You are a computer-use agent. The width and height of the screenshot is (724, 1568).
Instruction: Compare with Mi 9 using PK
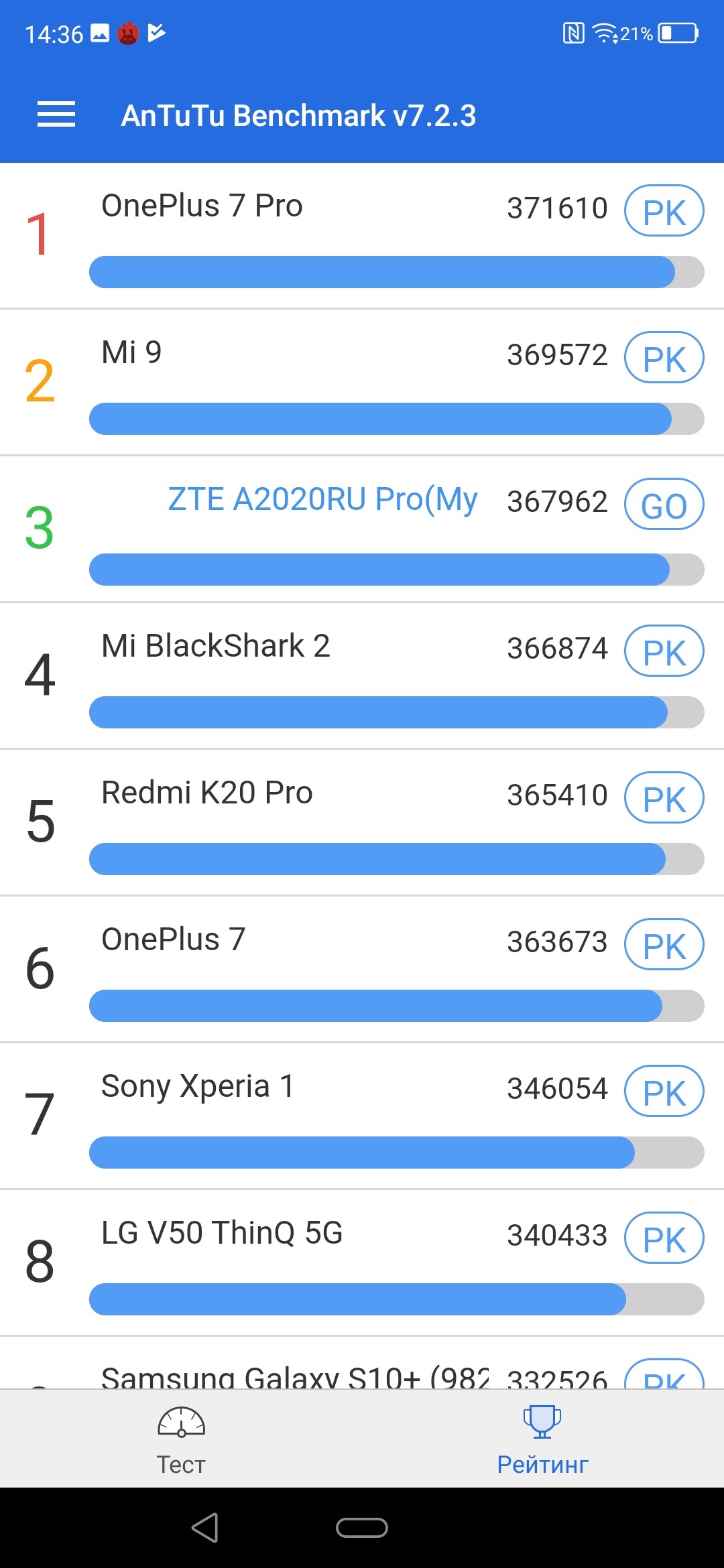(664, 358)
